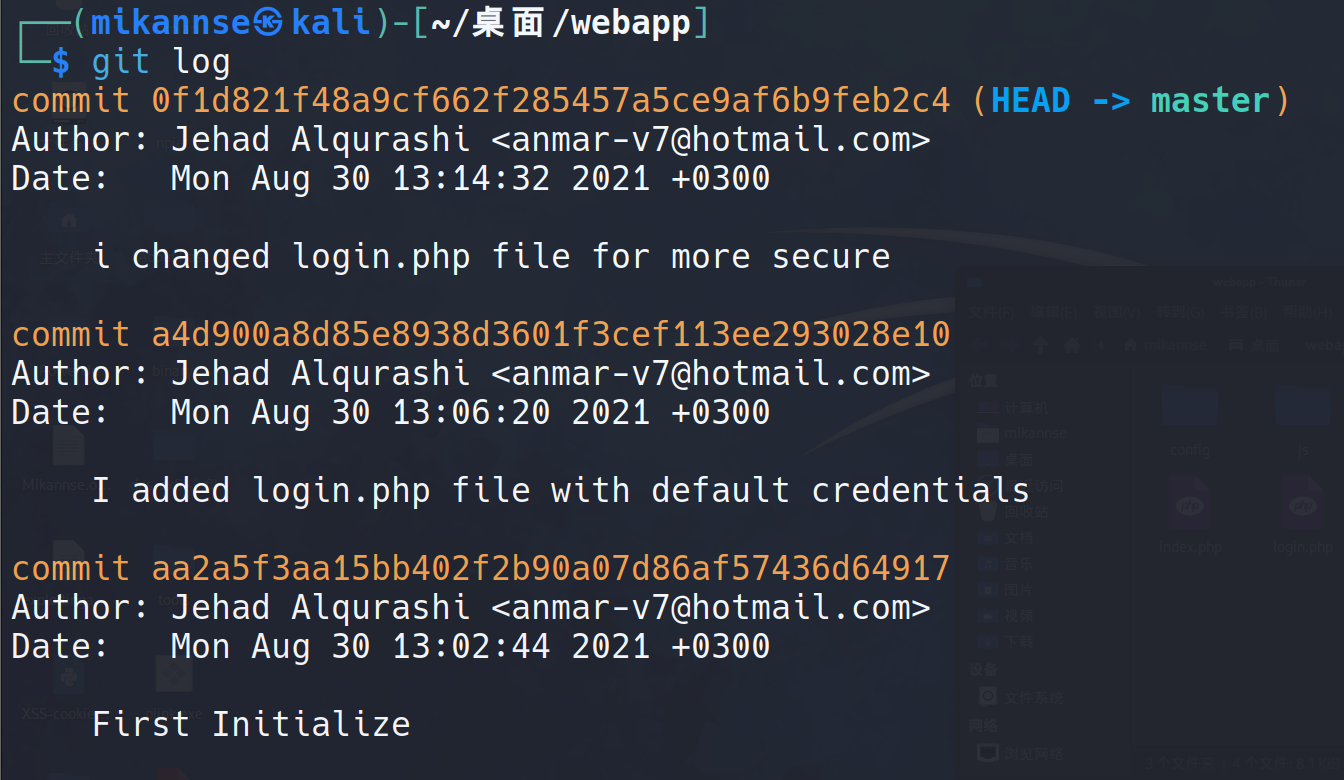Select 下载 downloads in the sidebar
This screenshot has height=780, width=1344.
pyautogui.click(x=1019, y=641)
